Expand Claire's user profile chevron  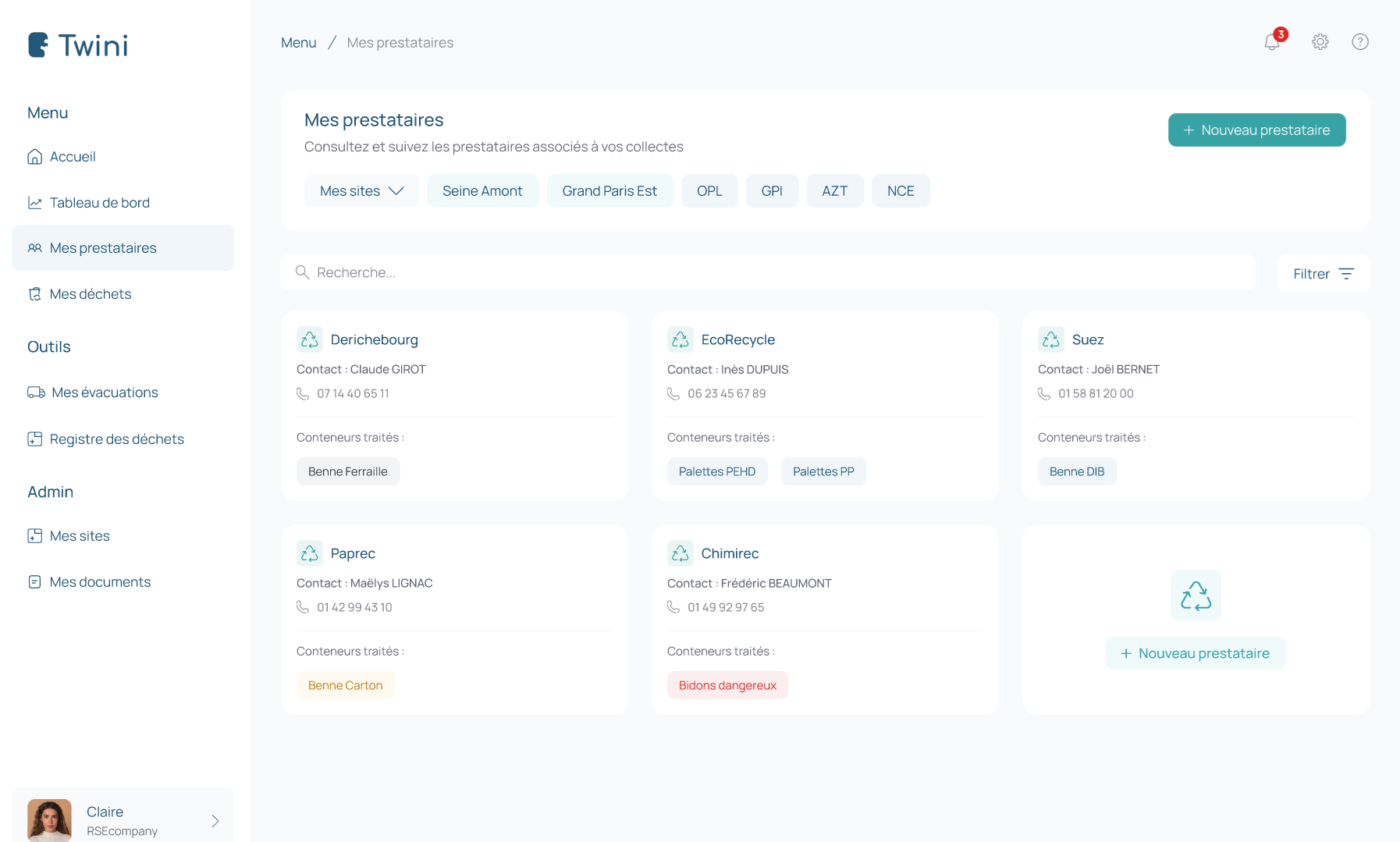[215, 821]
